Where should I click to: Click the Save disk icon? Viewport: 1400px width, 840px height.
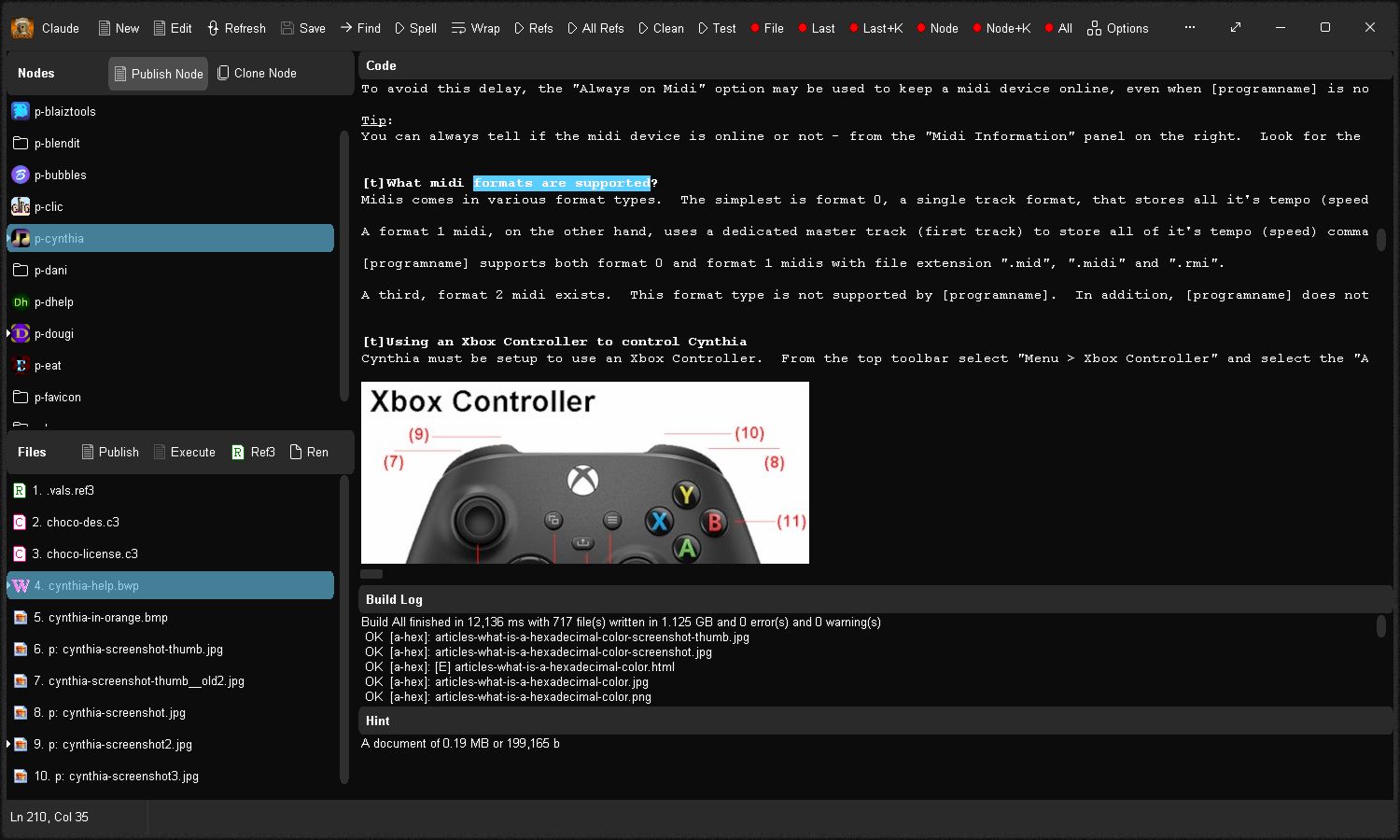click(x=287, y=28)
